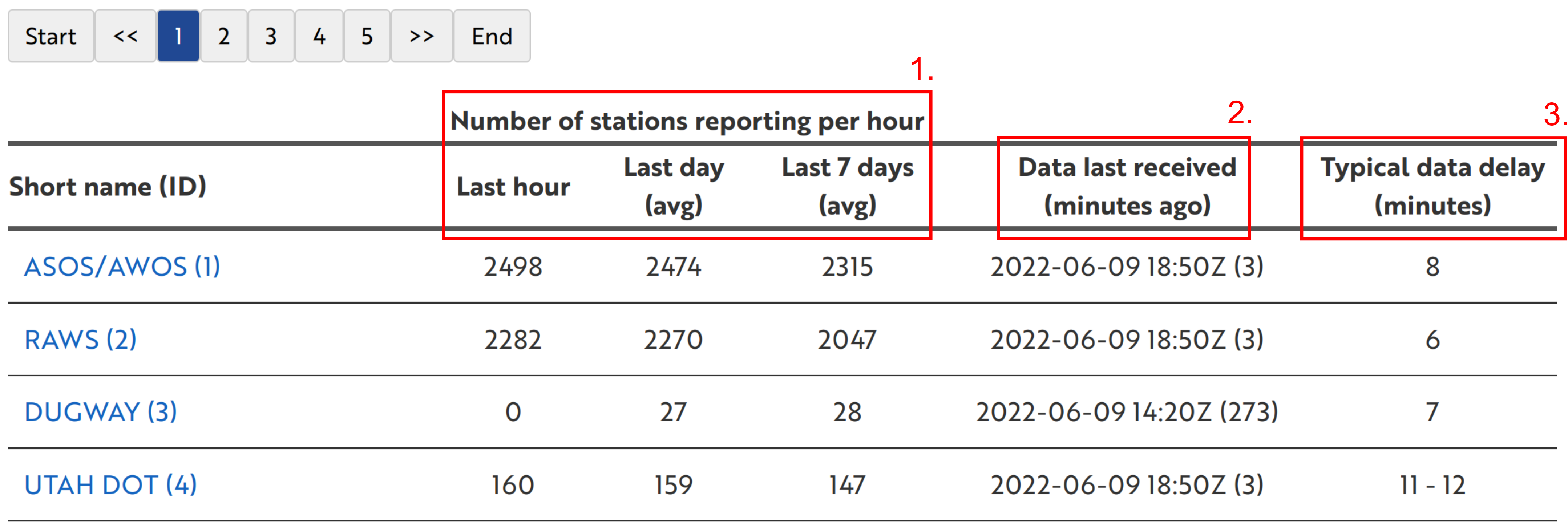Switch to page 3 of results
The height and width of the screenshot is (528, 1568).
[271, 37]
